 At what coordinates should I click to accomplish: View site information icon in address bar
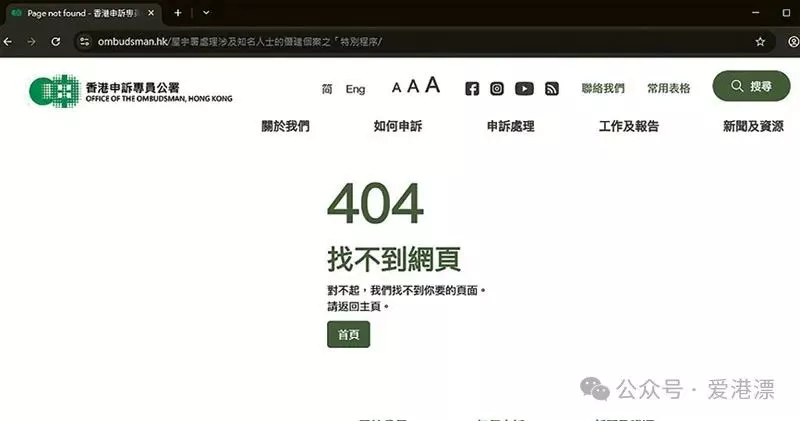point(85,42)
